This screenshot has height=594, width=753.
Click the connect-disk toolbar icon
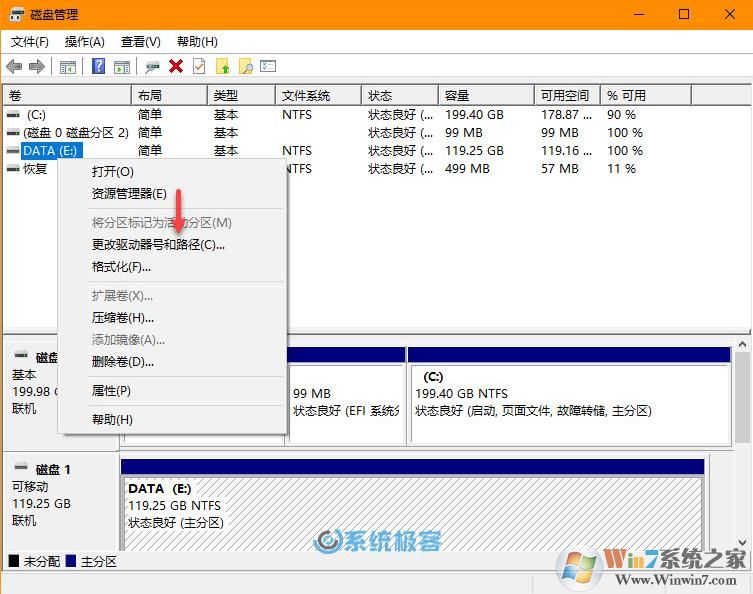(152, 66)
